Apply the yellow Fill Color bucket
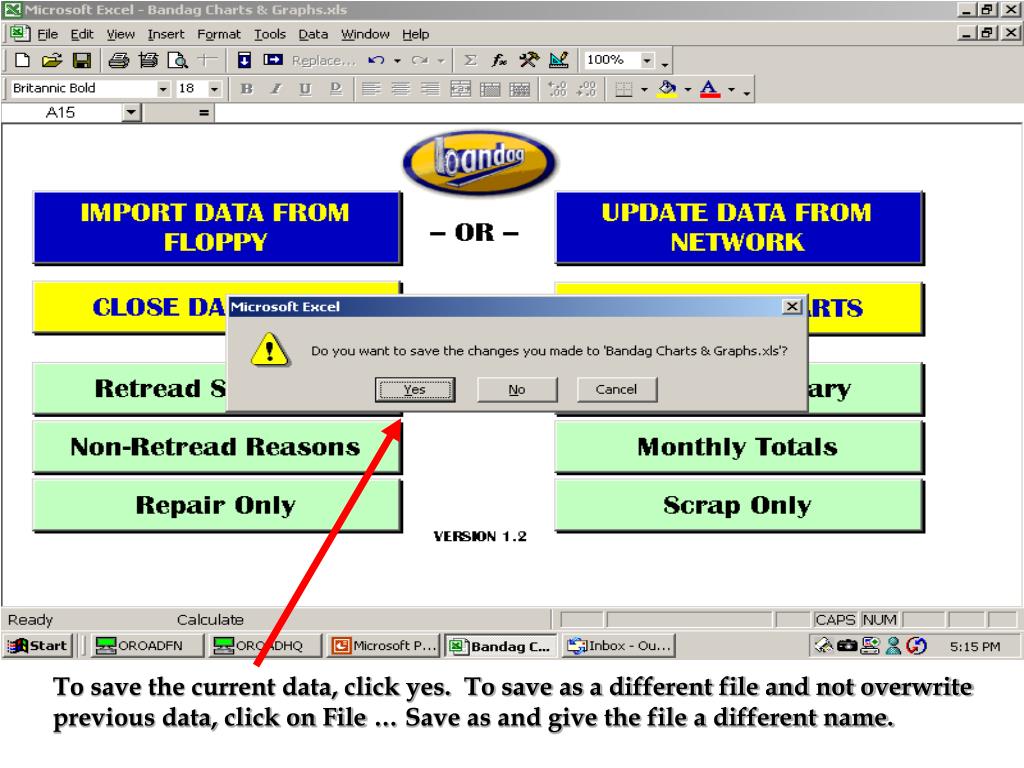The image size is (1024, 768). (667, 89)
